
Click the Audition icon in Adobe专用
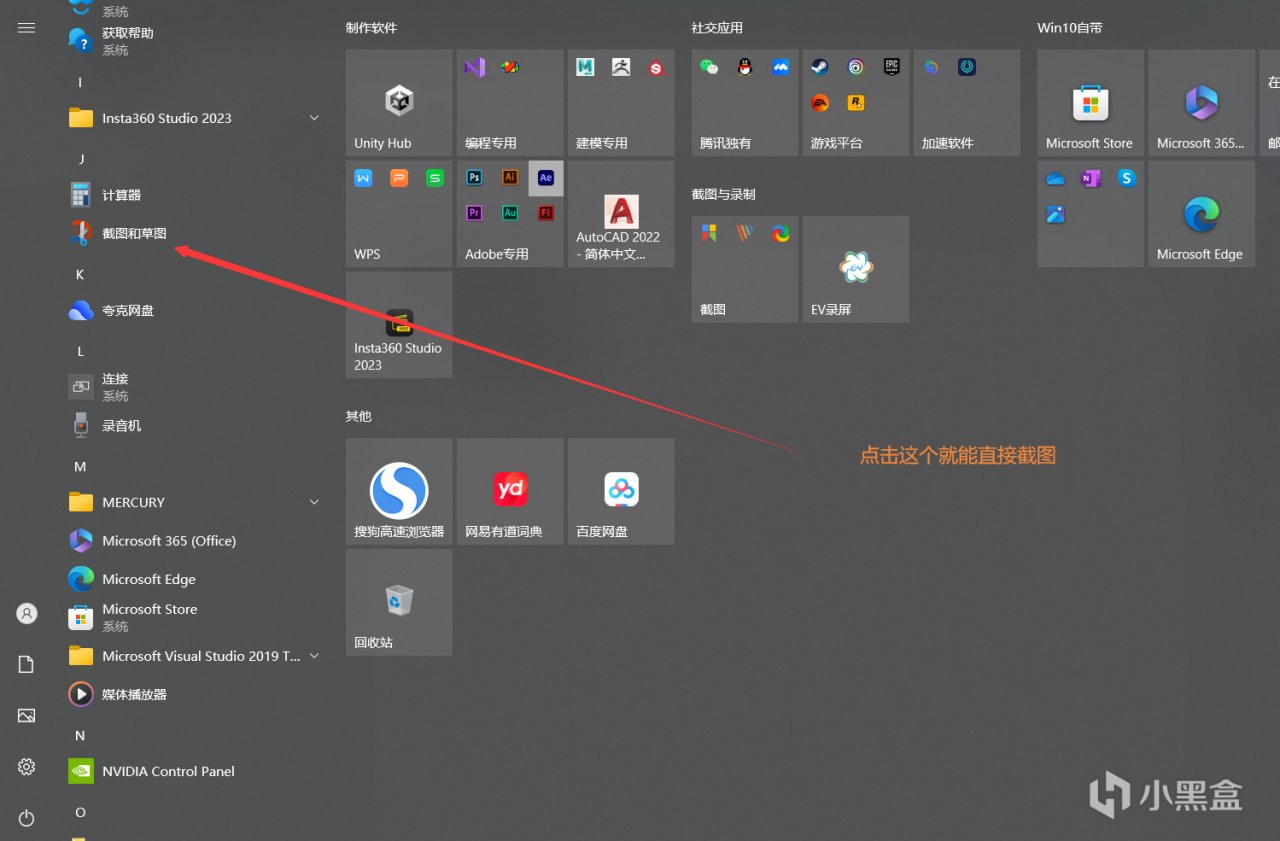pos(510,213)
